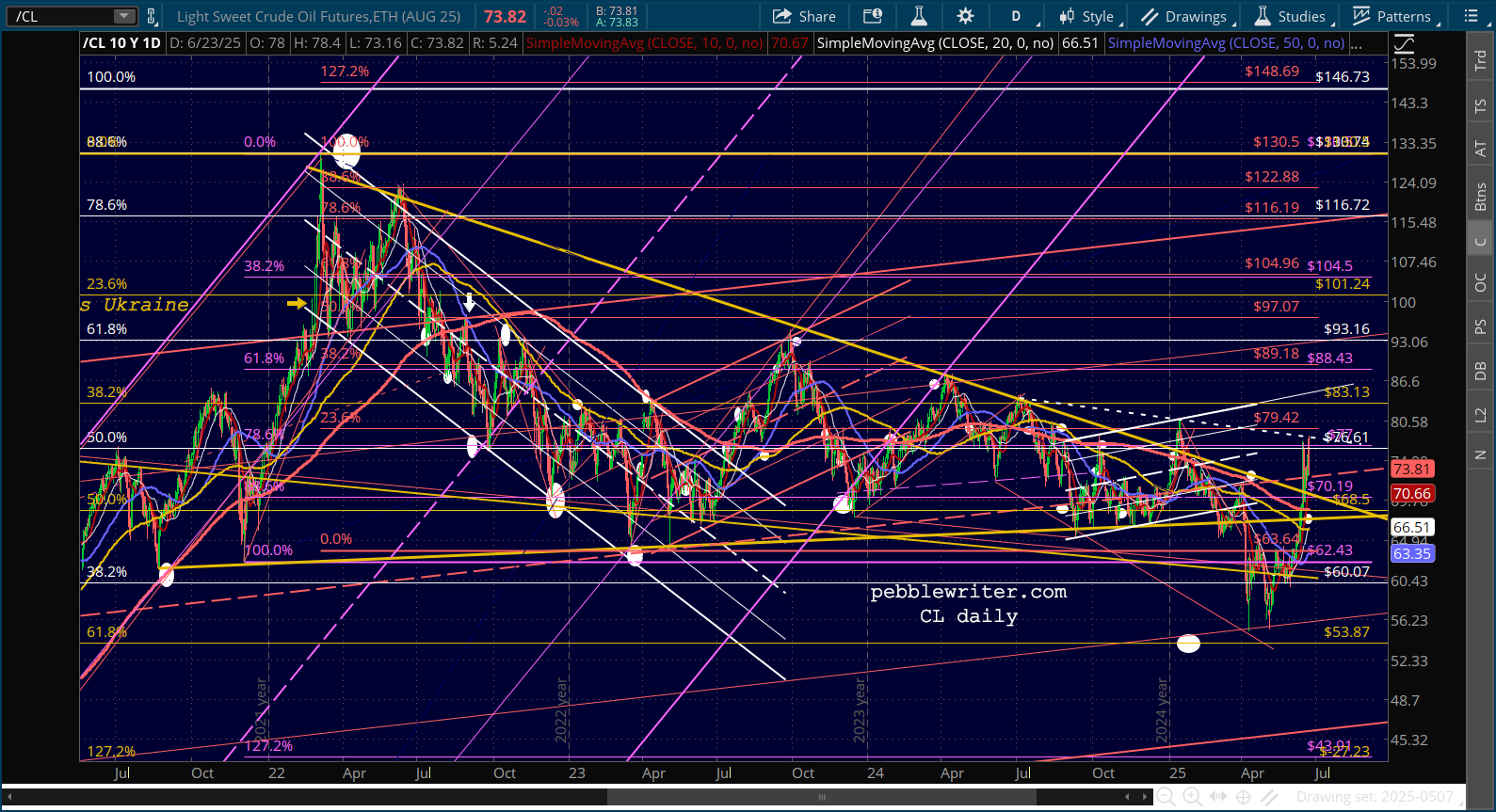Viewport: 1496px width, 812px height.
Task: Open the Share menu
Action: point(804,16)
